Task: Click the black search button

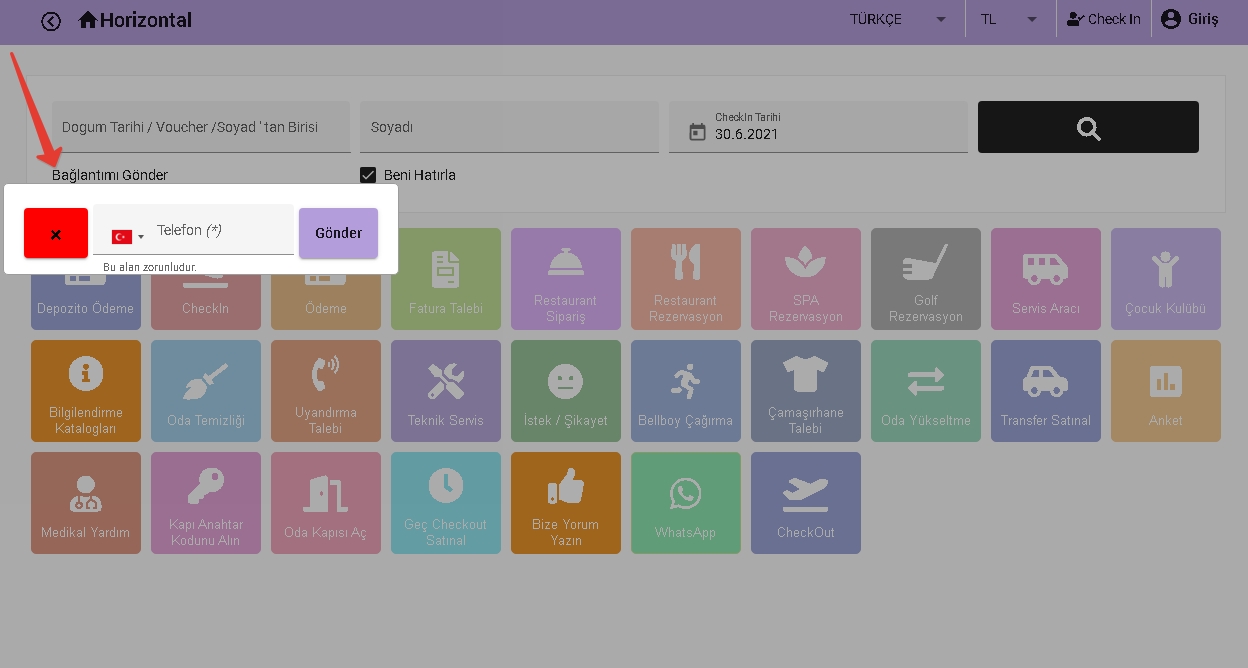Action: point(1088,127)
